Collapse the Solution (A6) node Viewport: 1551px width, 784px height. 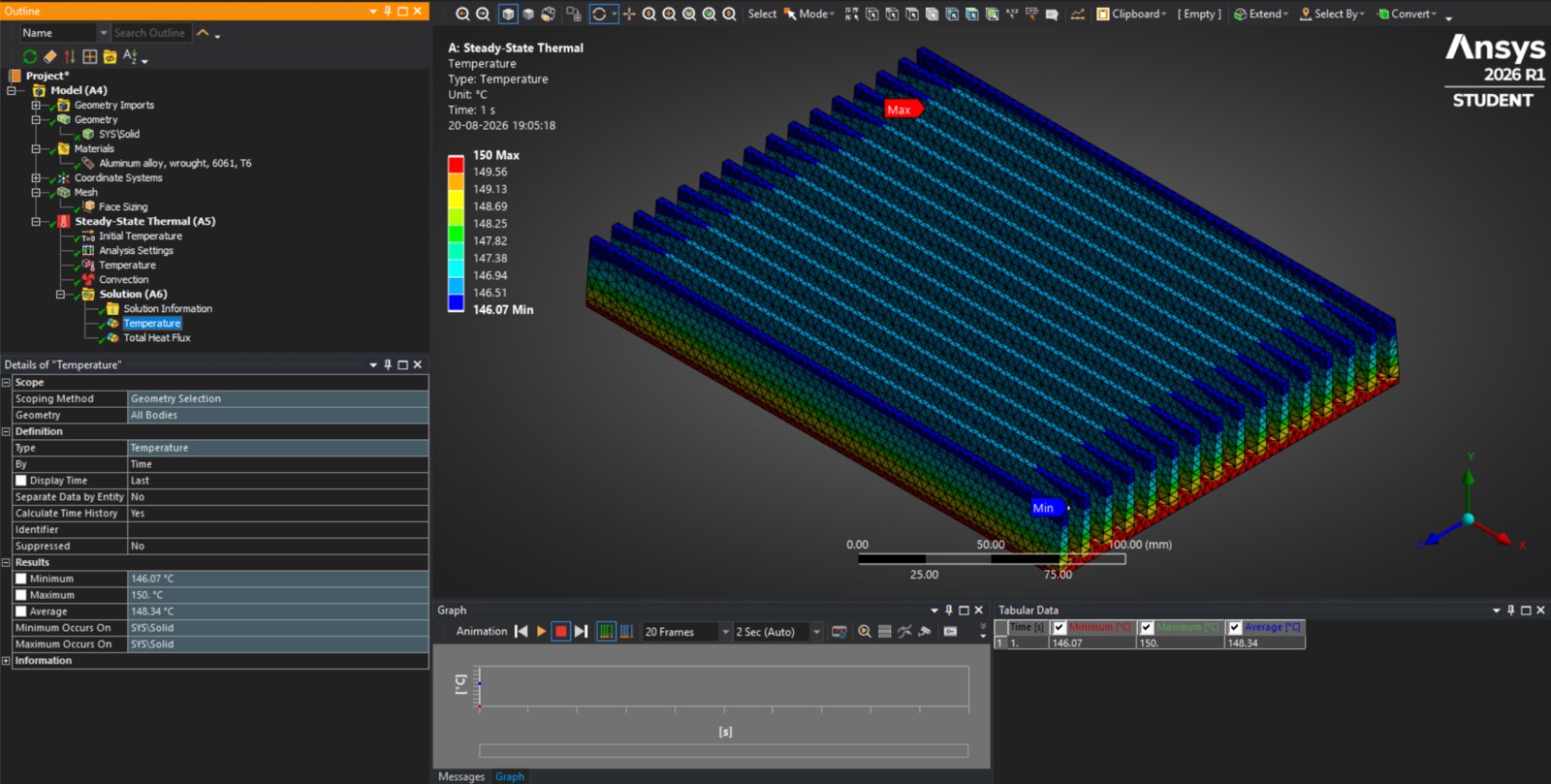60,294
